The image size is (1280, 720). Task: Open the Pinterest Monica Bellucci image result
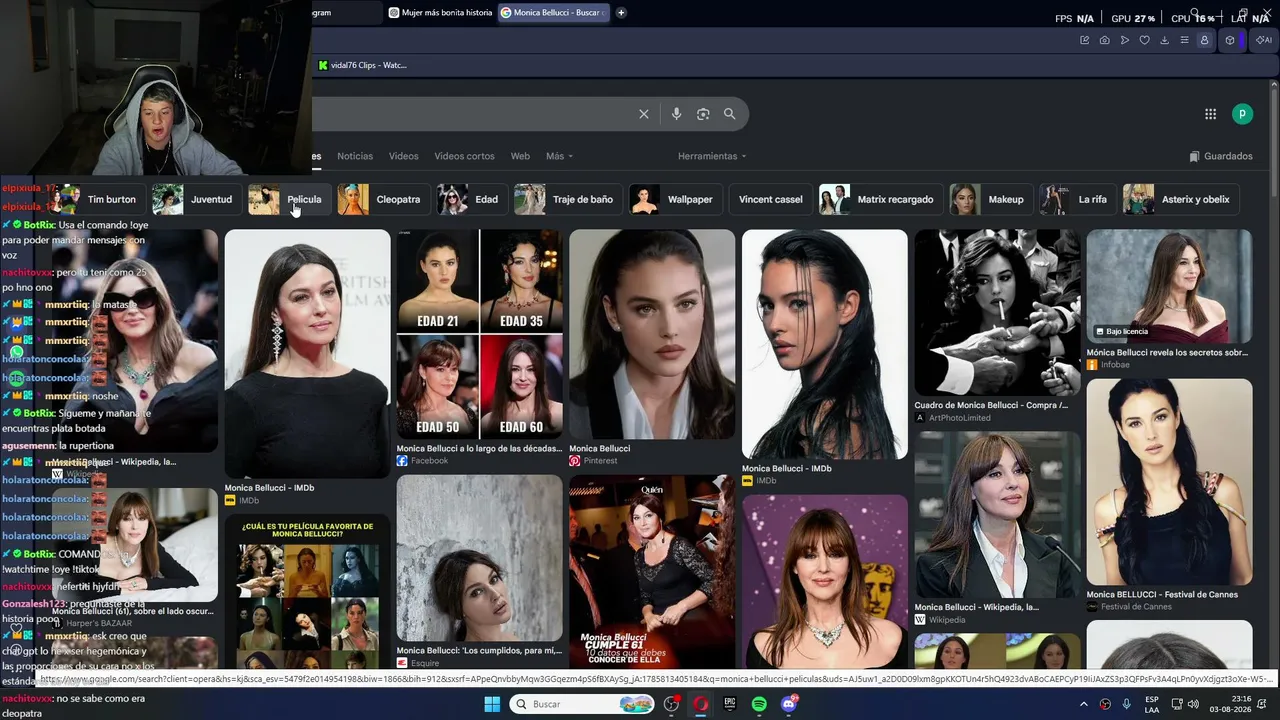[652, 334]
